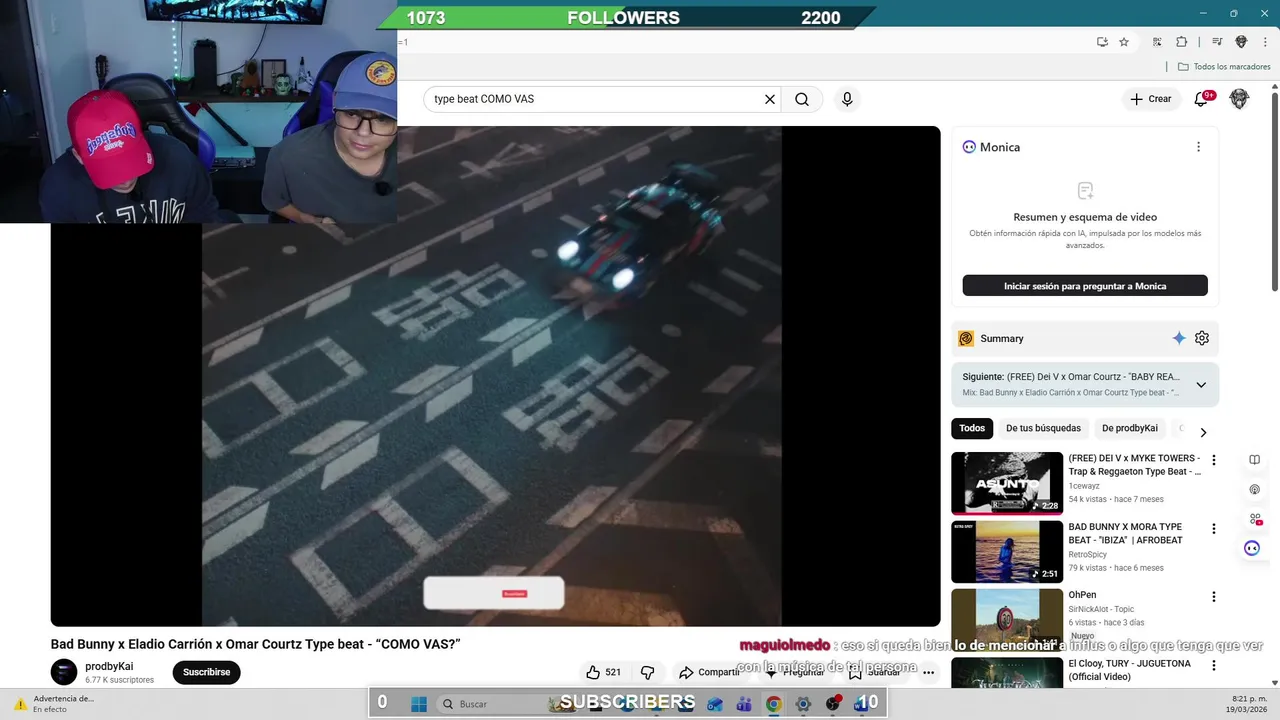Open options for El Clooy JUGUETONA video
1280x720 pixels.
[x=1214, y=666]
